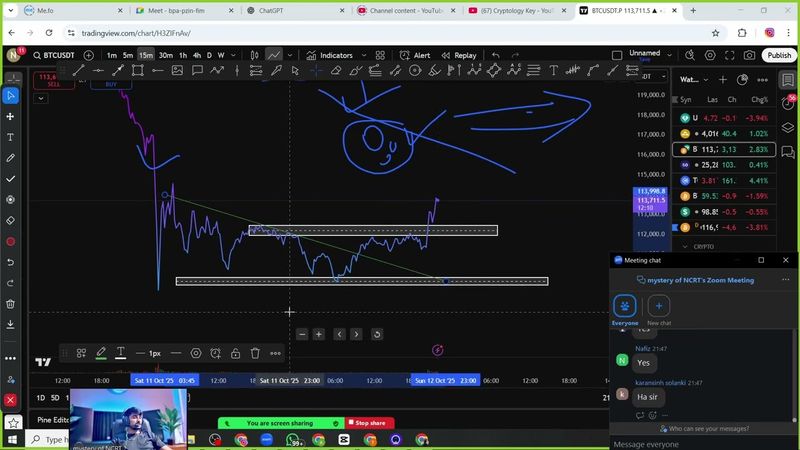
Task: Select the 30m timeframe
Action: click(165, 55)
